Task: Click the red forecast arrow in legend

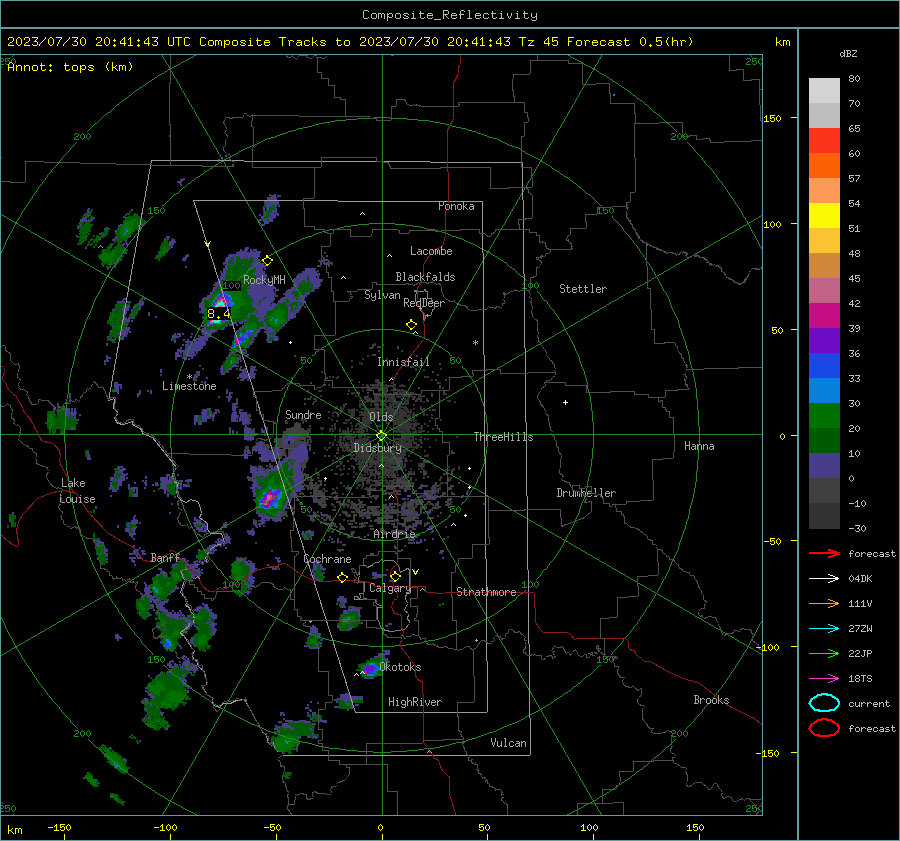Action: pos(824,553)
